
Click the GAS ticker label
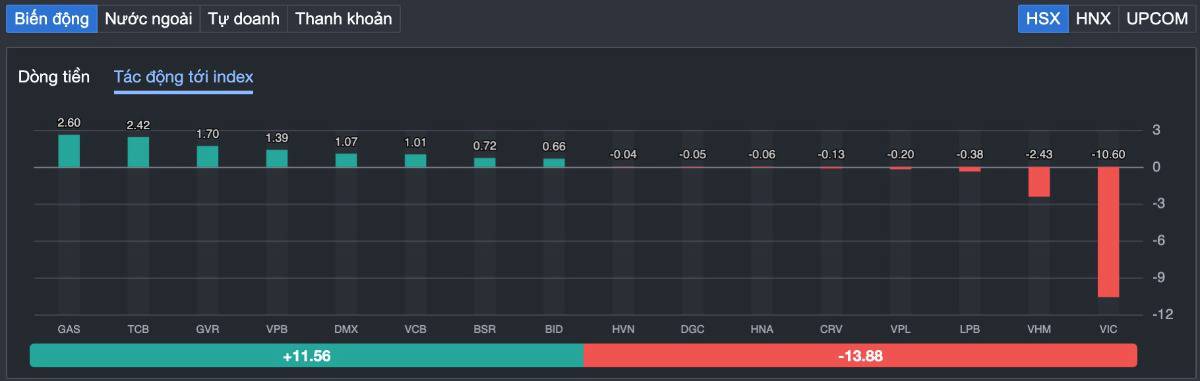click(x=69, y=329)
